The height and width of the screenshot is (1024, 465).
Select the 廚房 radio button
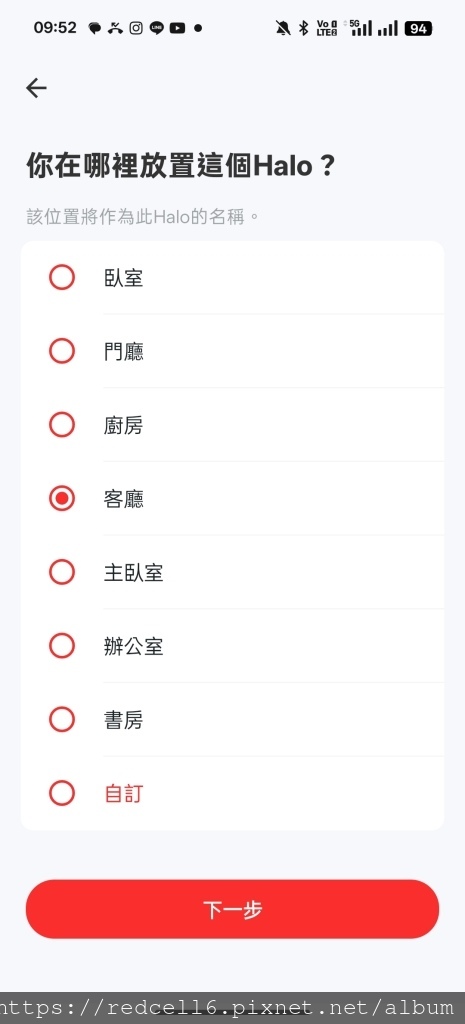coord(62,425)
